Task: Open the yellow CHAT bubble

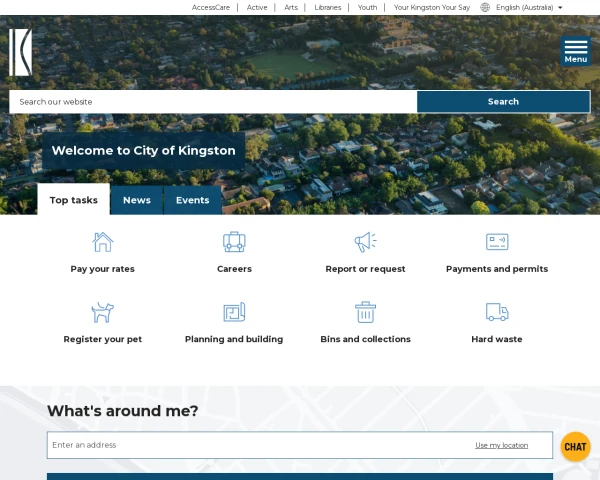Action: [x=575, y=447]
